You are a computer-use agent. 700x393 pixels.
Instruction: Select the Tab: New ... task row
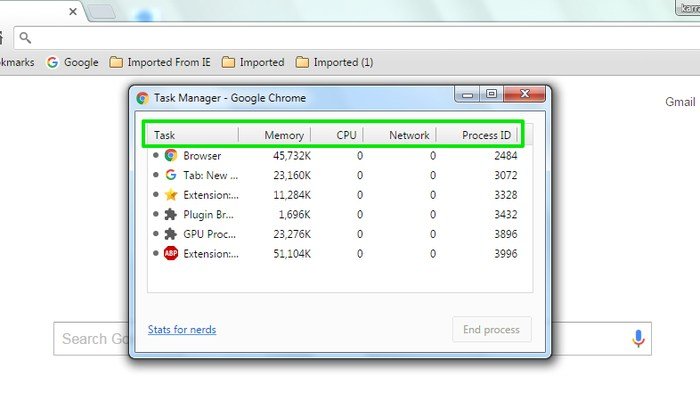pyautogui.click(x=340, y=175)
